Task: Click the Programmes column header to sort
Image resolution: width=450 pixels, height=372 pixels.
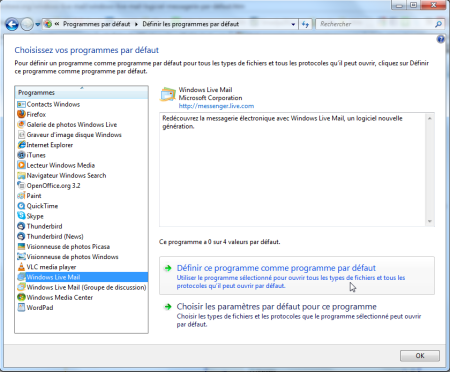Action: coord(81,93)
